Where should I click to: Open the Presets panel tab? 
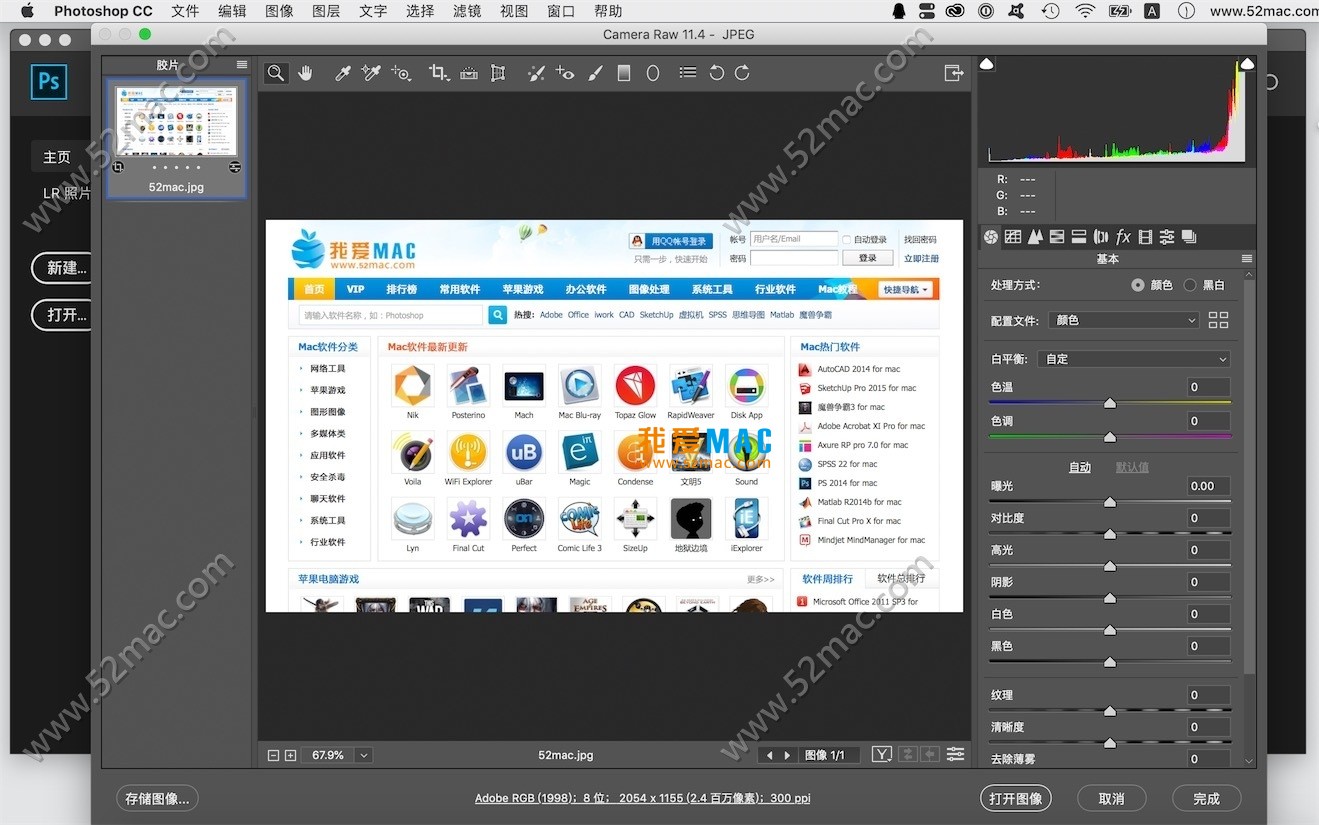tap(1167, 237)
